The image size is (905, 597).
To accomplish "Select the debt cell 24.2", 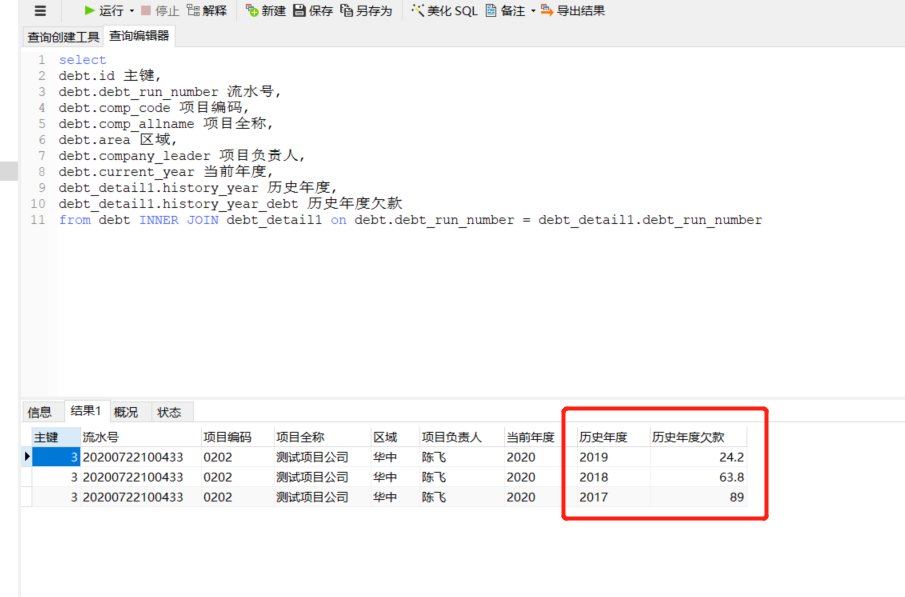I will tap(698, 457).
